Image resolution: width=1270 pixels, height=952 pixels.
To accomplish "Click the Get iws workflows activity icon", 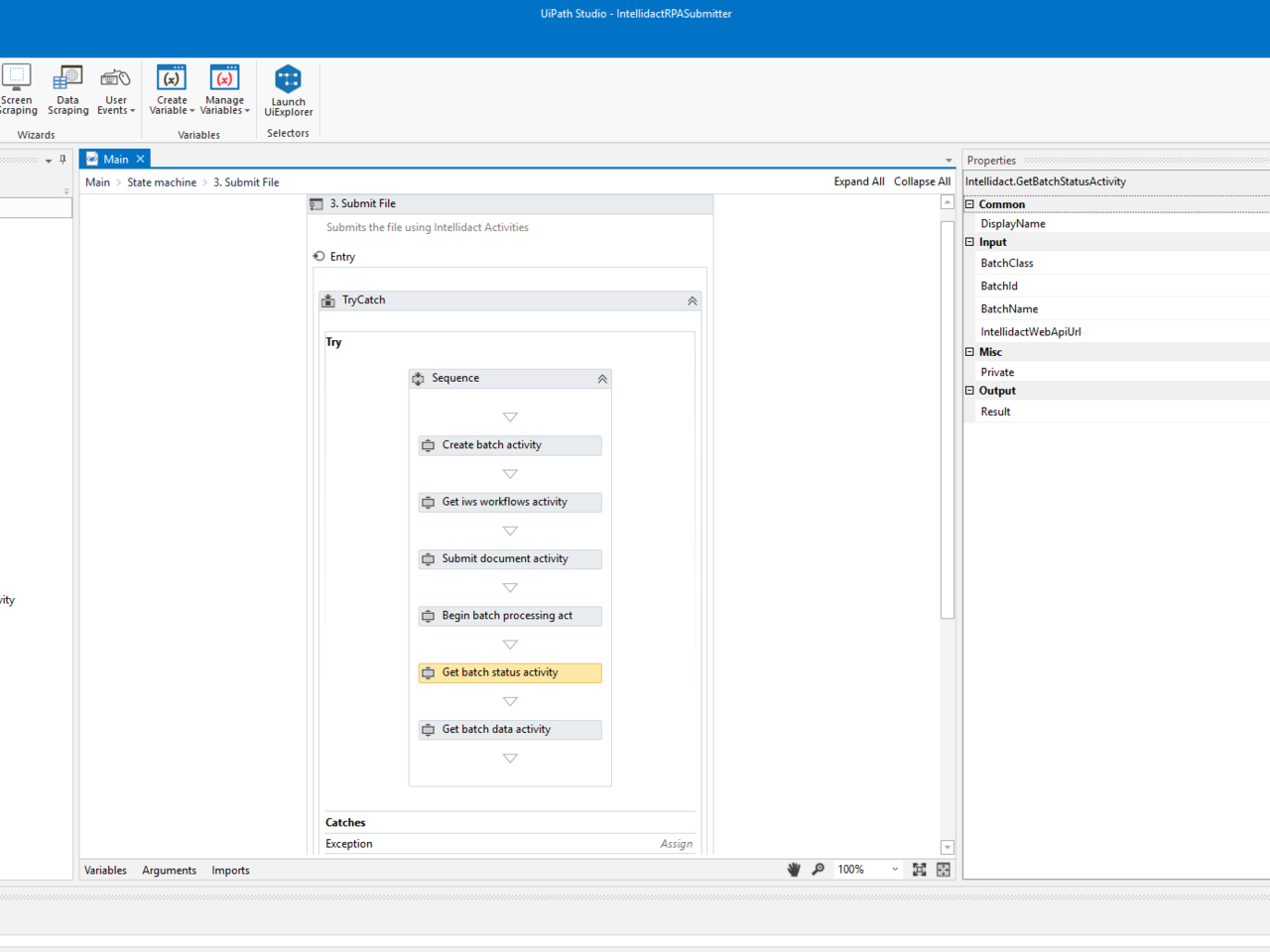I will [428, 502].
